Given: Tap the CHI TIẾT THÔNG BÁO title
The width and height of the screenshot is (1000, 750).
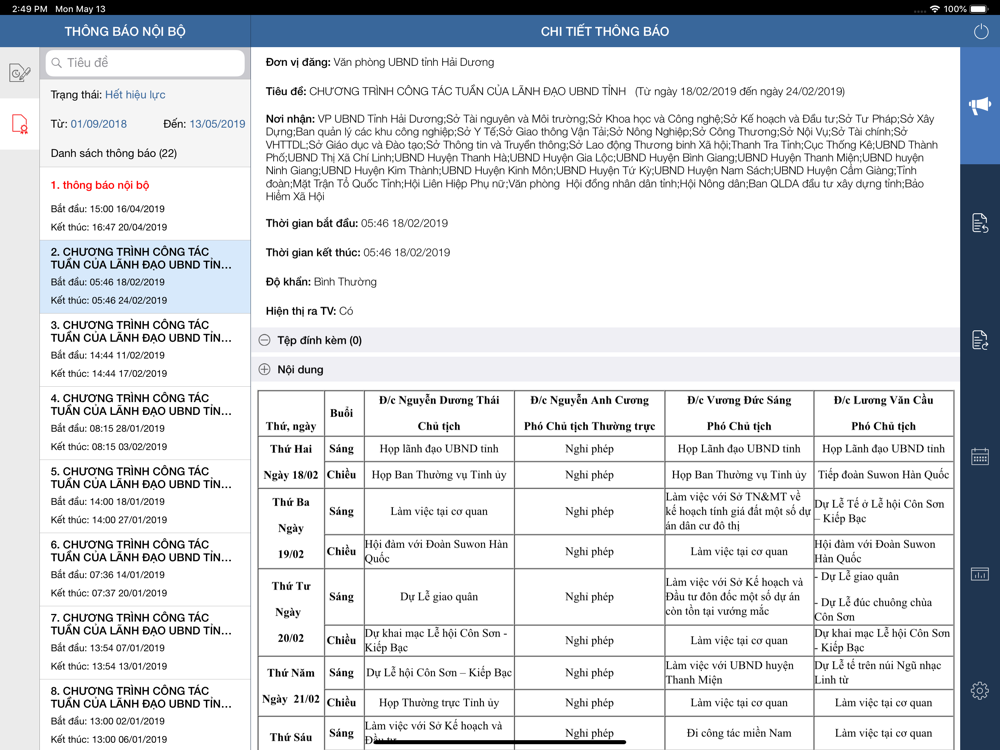Looking at the screenshot, I should coord(605,31).
